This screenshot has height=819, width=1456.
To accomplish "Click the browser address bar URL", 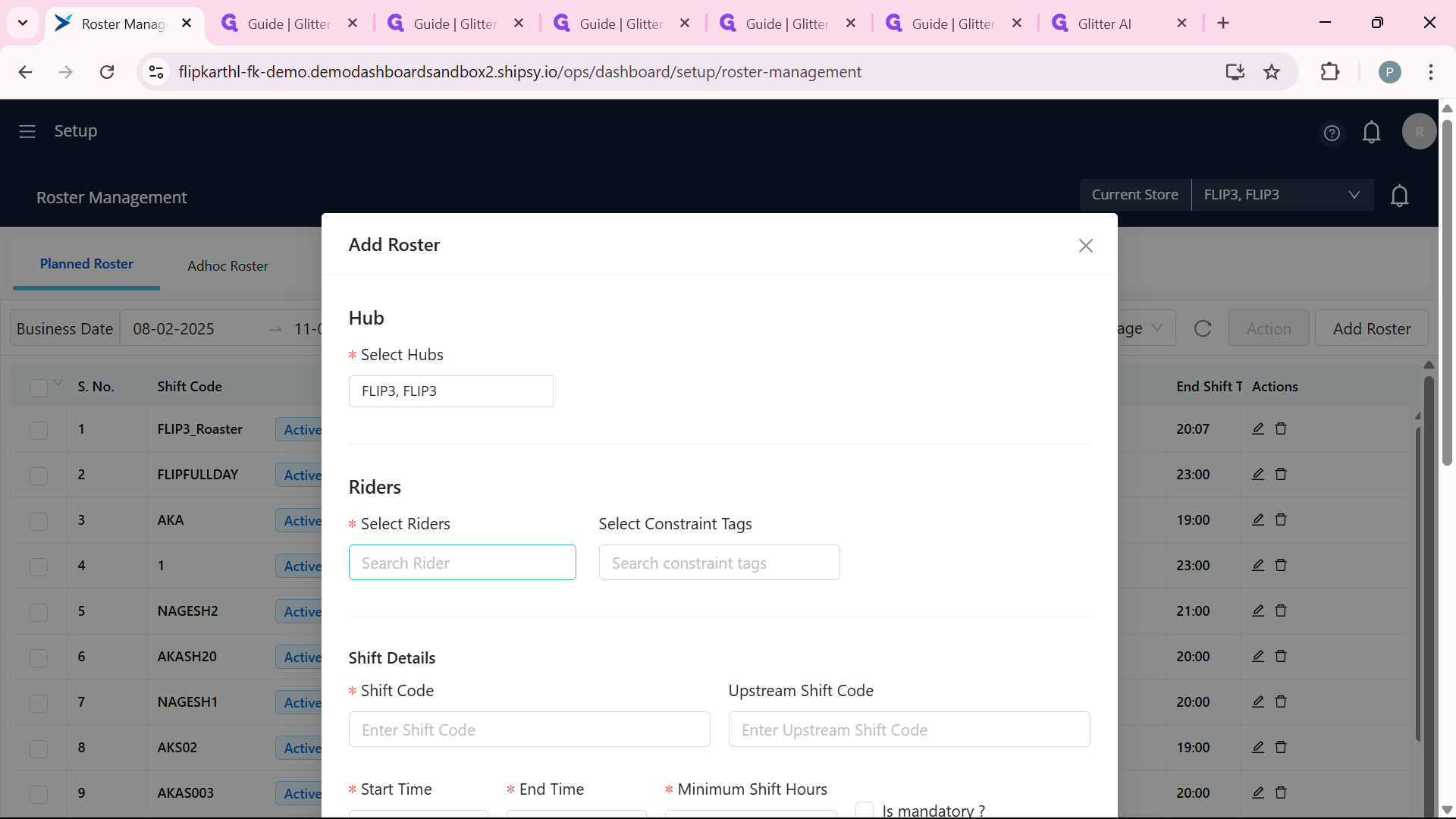I will 519,72.
